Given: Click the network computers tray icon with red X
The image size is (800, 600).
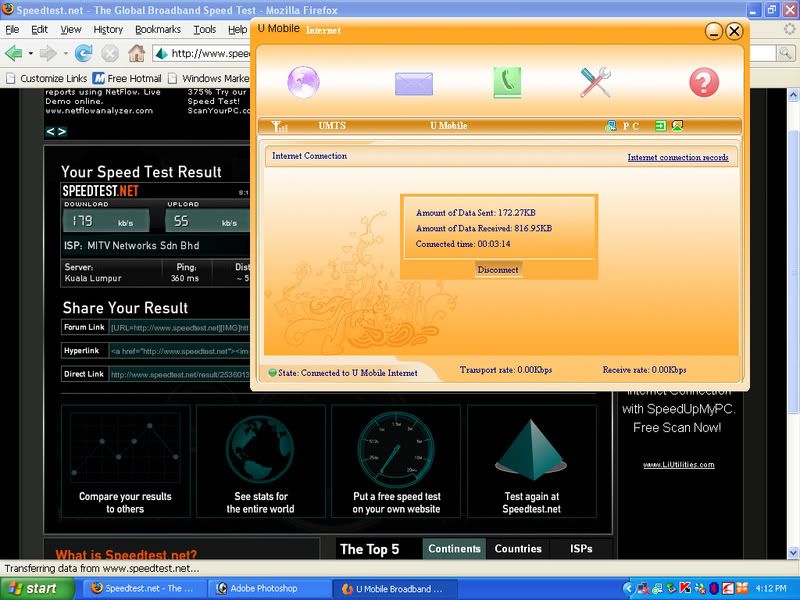Looking at the screenshot, I should (643, 588).
